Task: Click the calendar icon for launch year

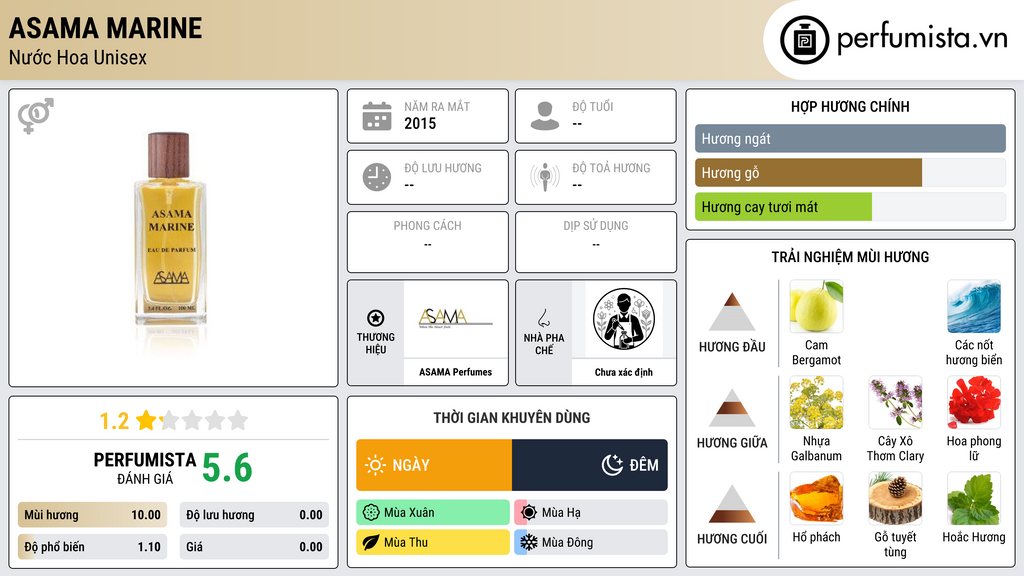Action: coord(377,116)
